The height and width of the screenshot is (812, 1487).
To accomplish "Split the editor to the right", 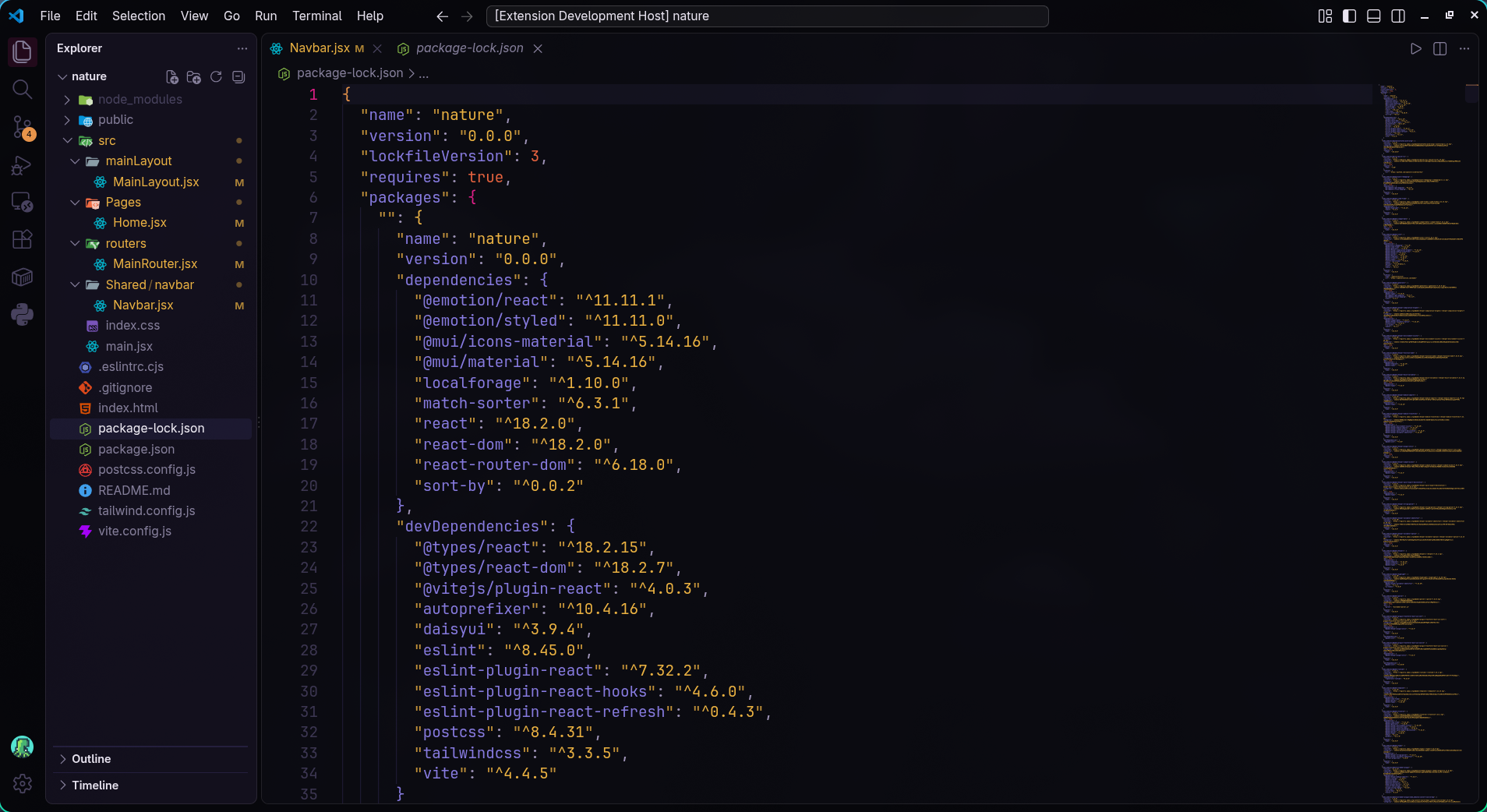I will coord(1440,48).
